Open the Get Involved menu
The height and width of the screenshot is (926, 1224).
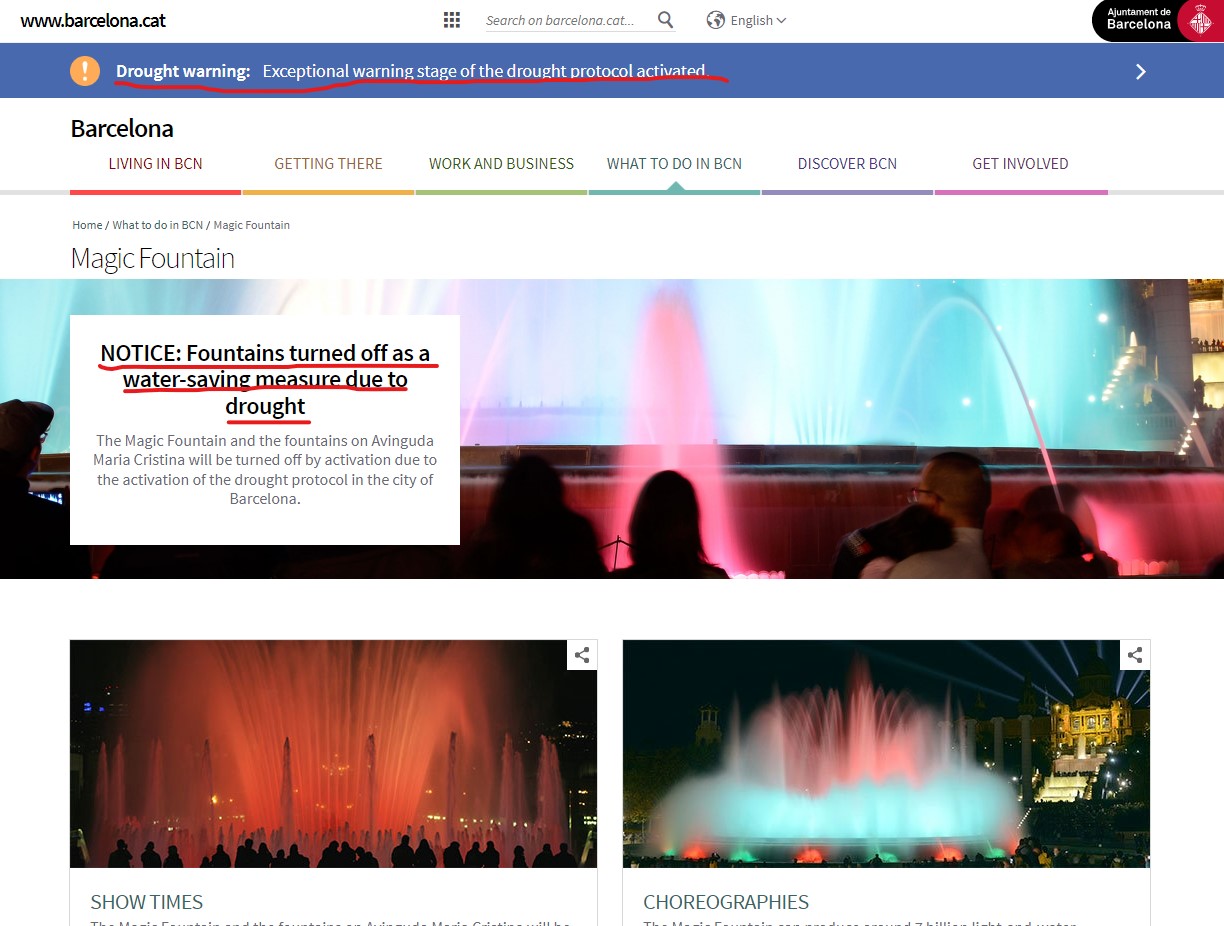1020,164
